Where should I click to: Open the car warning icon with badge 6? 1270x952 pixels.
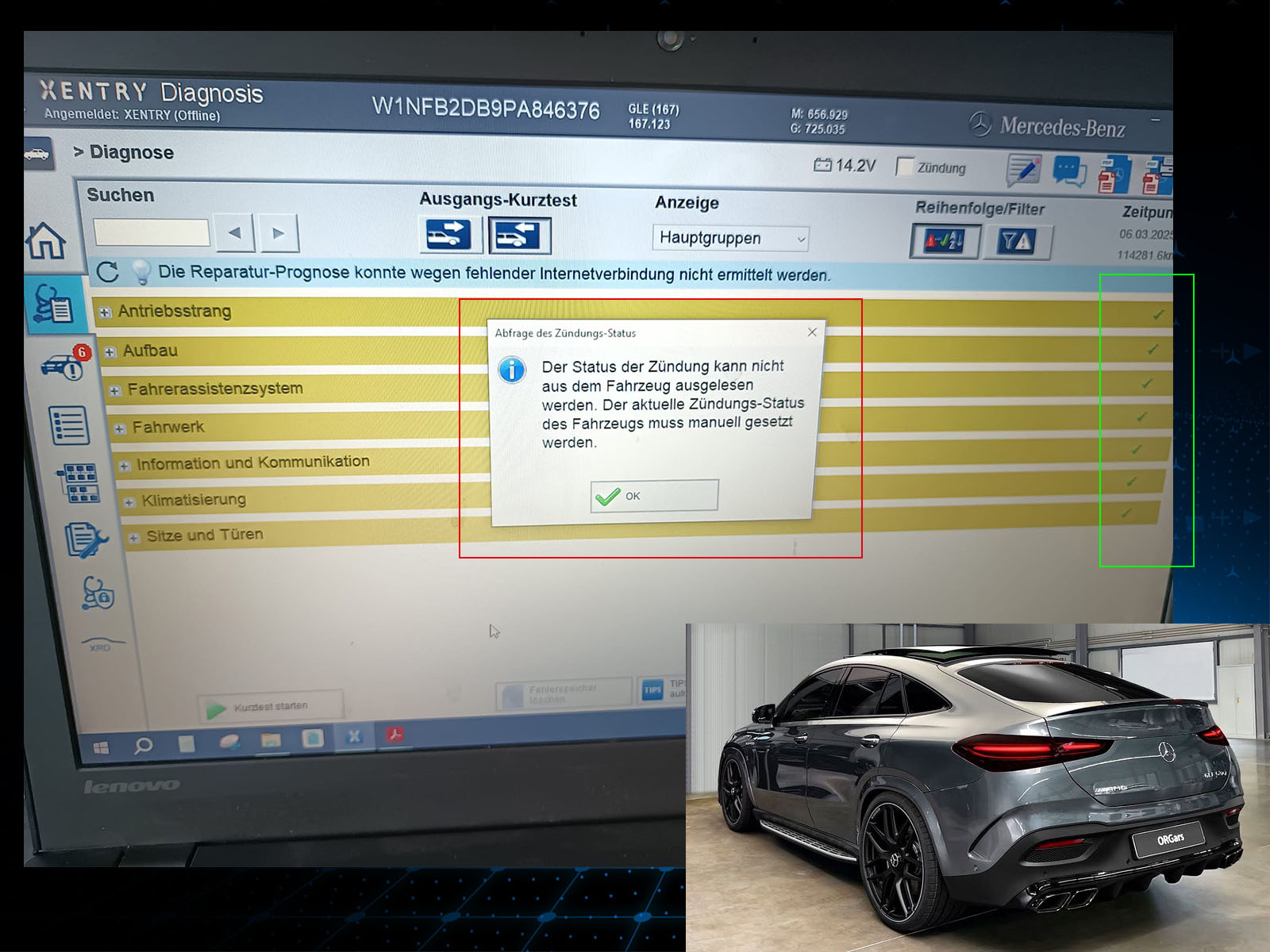[65, 366]
